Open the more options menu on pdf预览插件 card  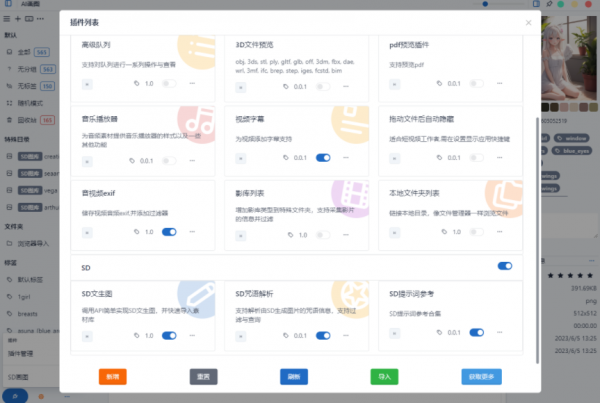pyautogui.click(x=500, y=83)
